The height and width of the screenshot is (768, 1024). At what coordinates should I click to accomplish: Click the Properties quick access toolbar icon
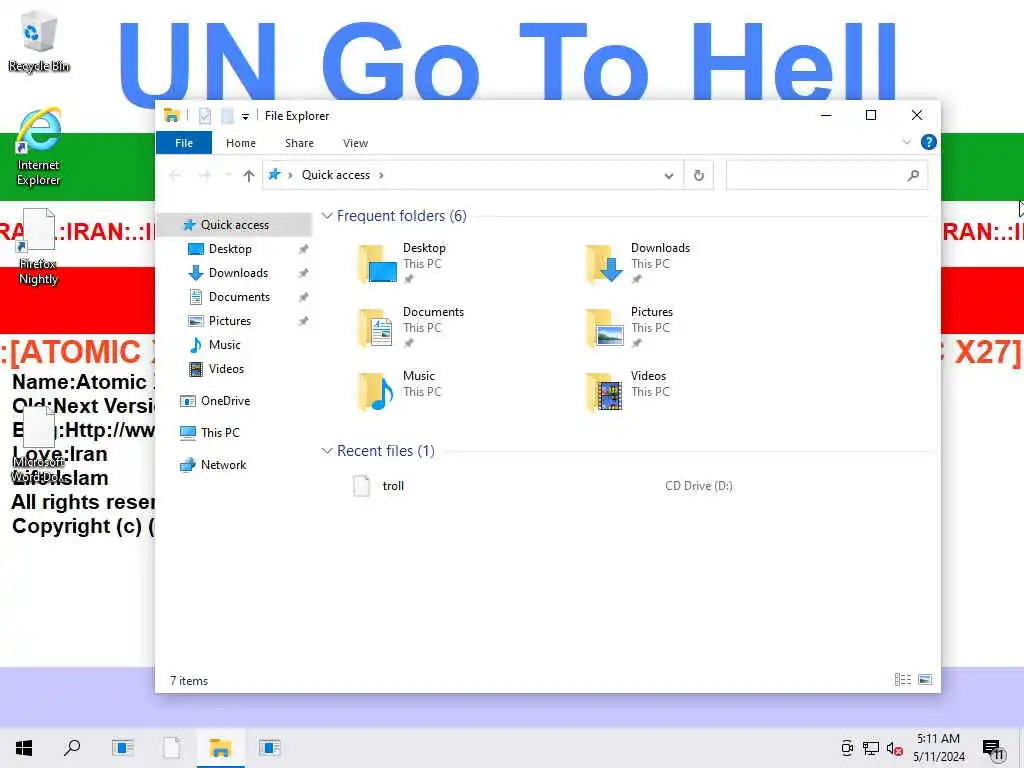(204, 116)
